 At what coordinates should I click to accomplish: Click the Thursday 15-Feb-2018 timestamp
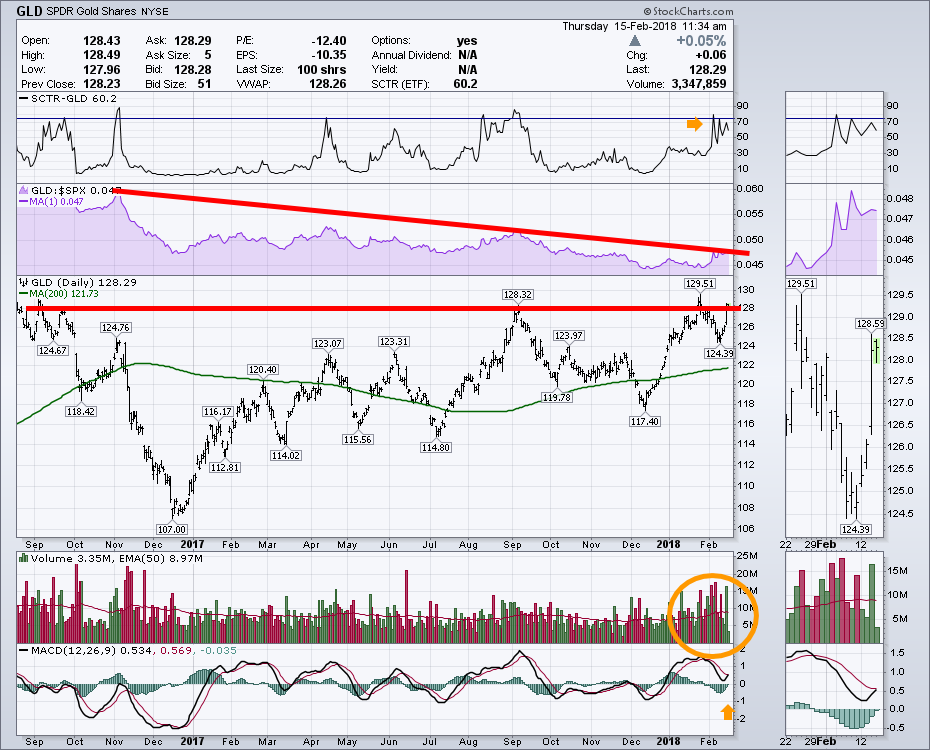click(x=644, y=26)
